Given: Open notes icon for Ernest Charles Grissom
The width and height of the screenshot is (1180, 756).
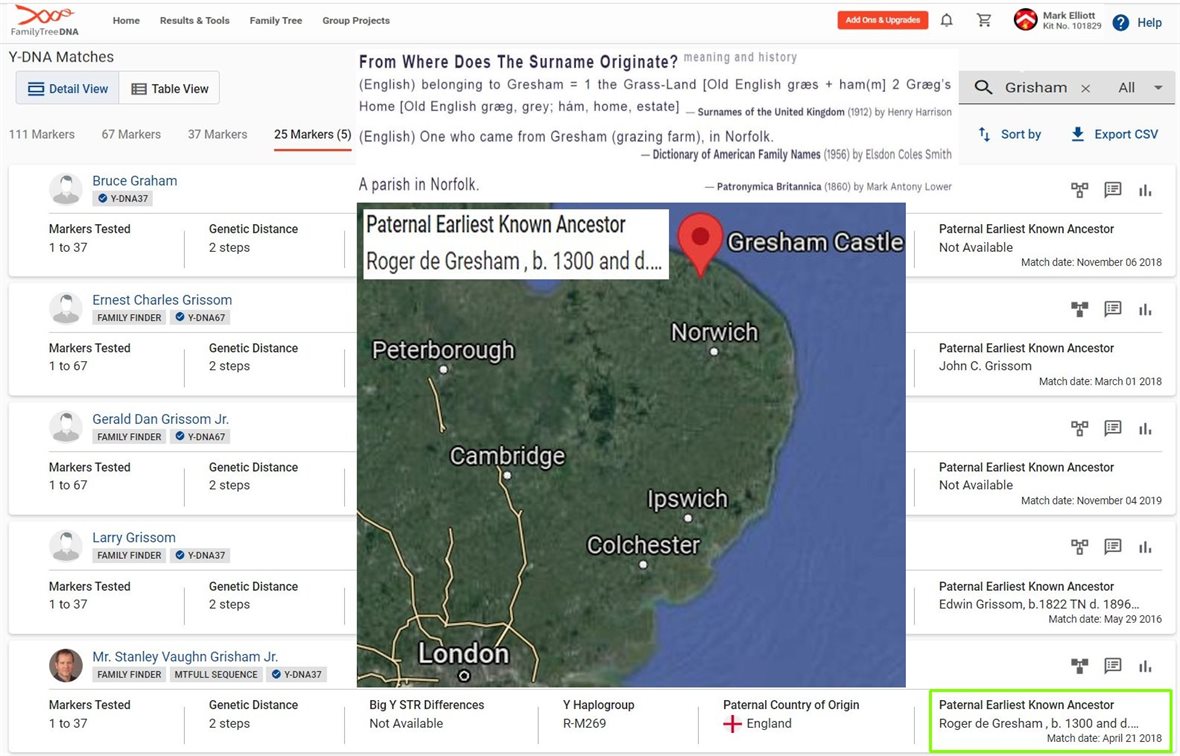Looking at the screenshot, I should [1112, 309].
